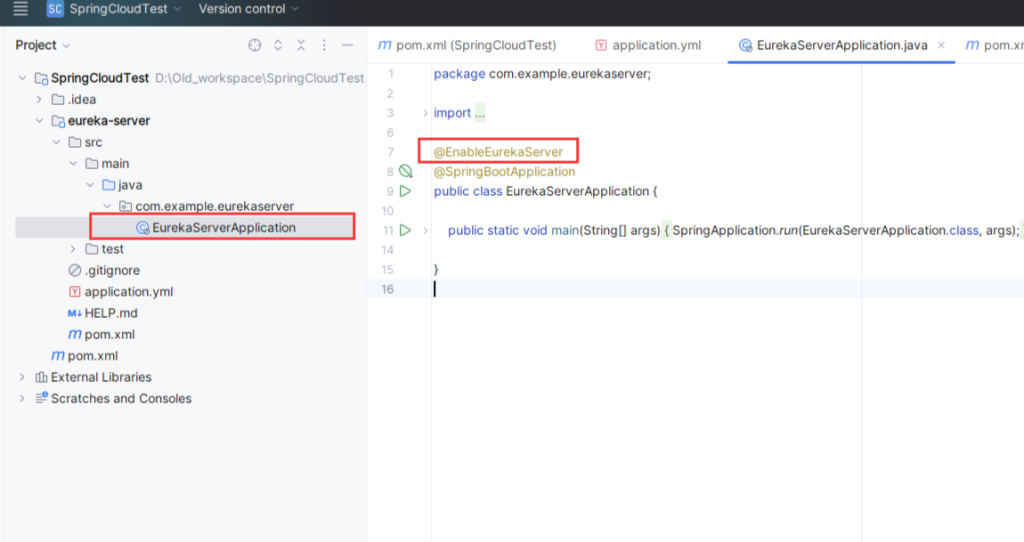
Task: Select eureka-server pom.xml in tree
Action: click(x=110, y=334)
